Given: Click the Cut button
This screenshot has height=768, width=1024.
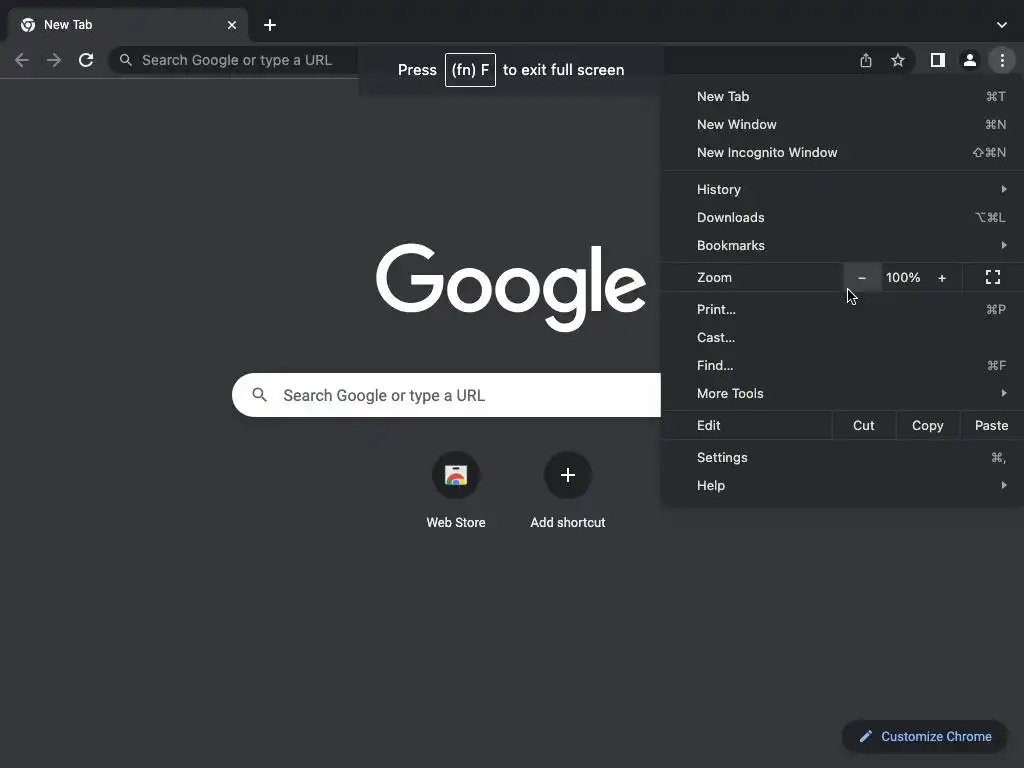Looking at the screenshot, I should point(863,426).
